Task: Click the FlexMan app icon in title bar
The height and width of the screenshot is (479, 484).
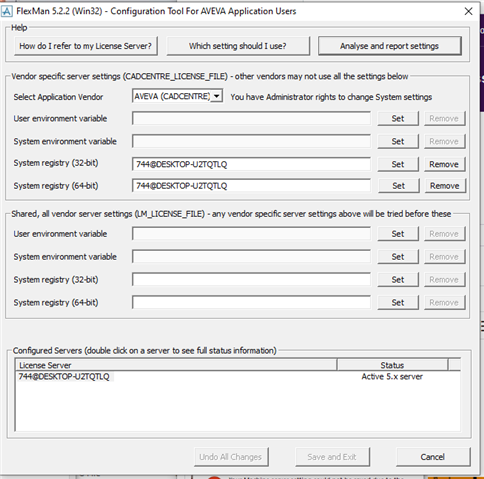Action: (7, 11)
